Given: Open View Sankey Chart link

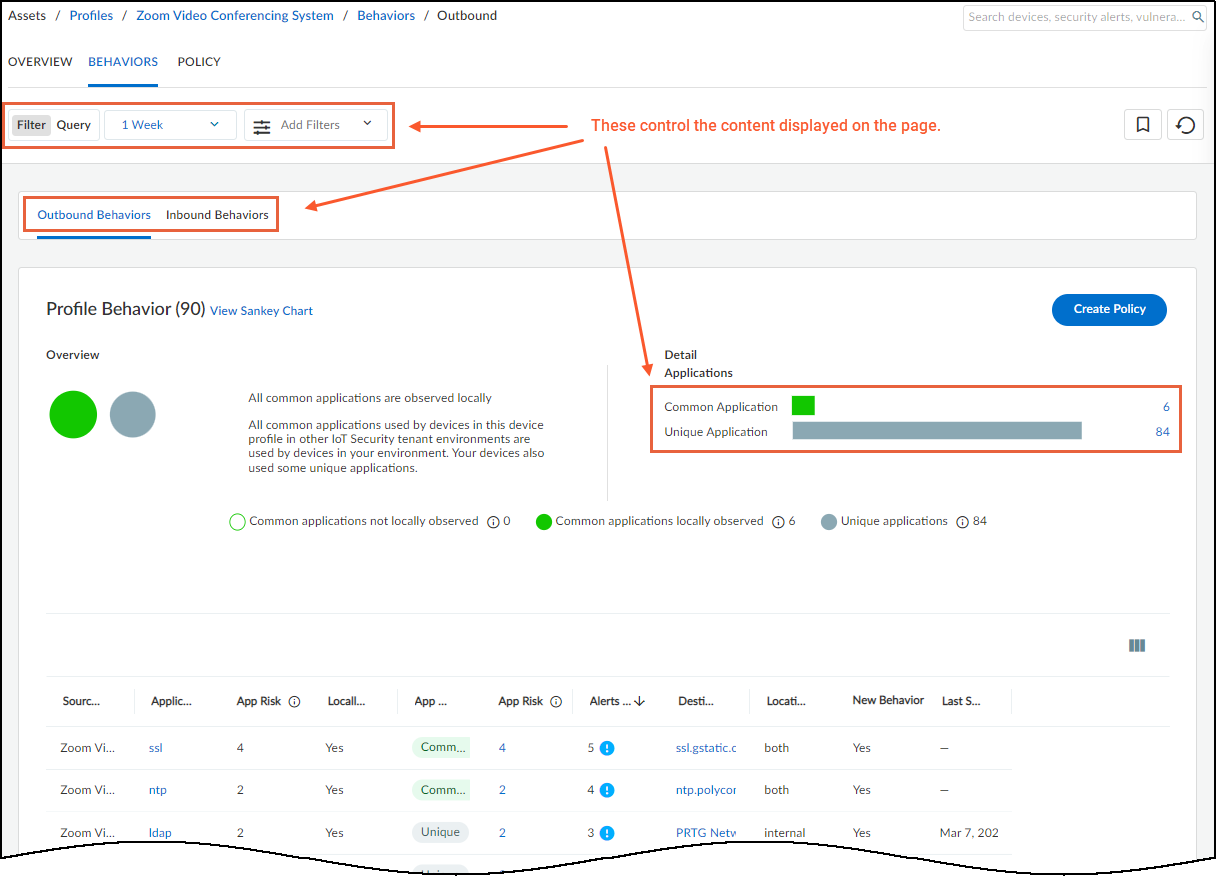Looking at the screenshot, I should (261, 311).
